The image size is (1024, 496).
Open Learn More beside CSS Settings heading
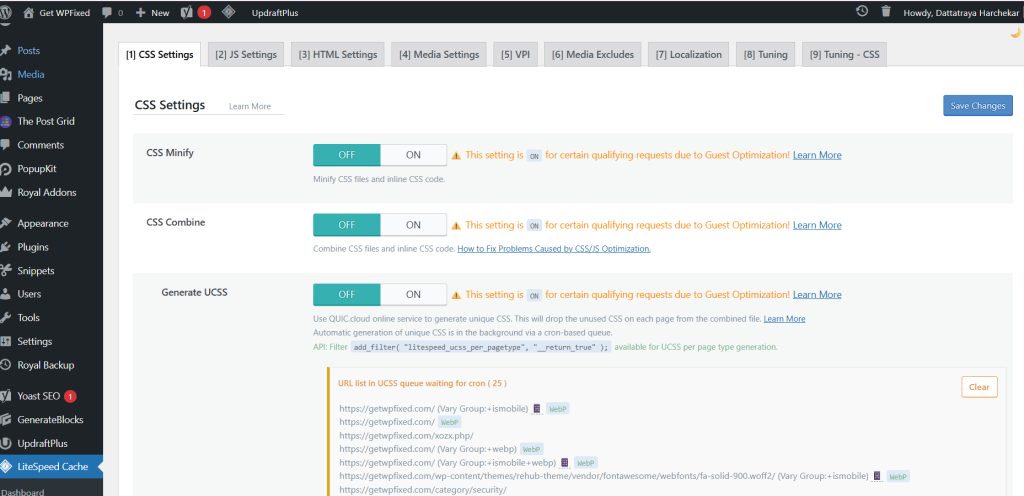point(249,106)
